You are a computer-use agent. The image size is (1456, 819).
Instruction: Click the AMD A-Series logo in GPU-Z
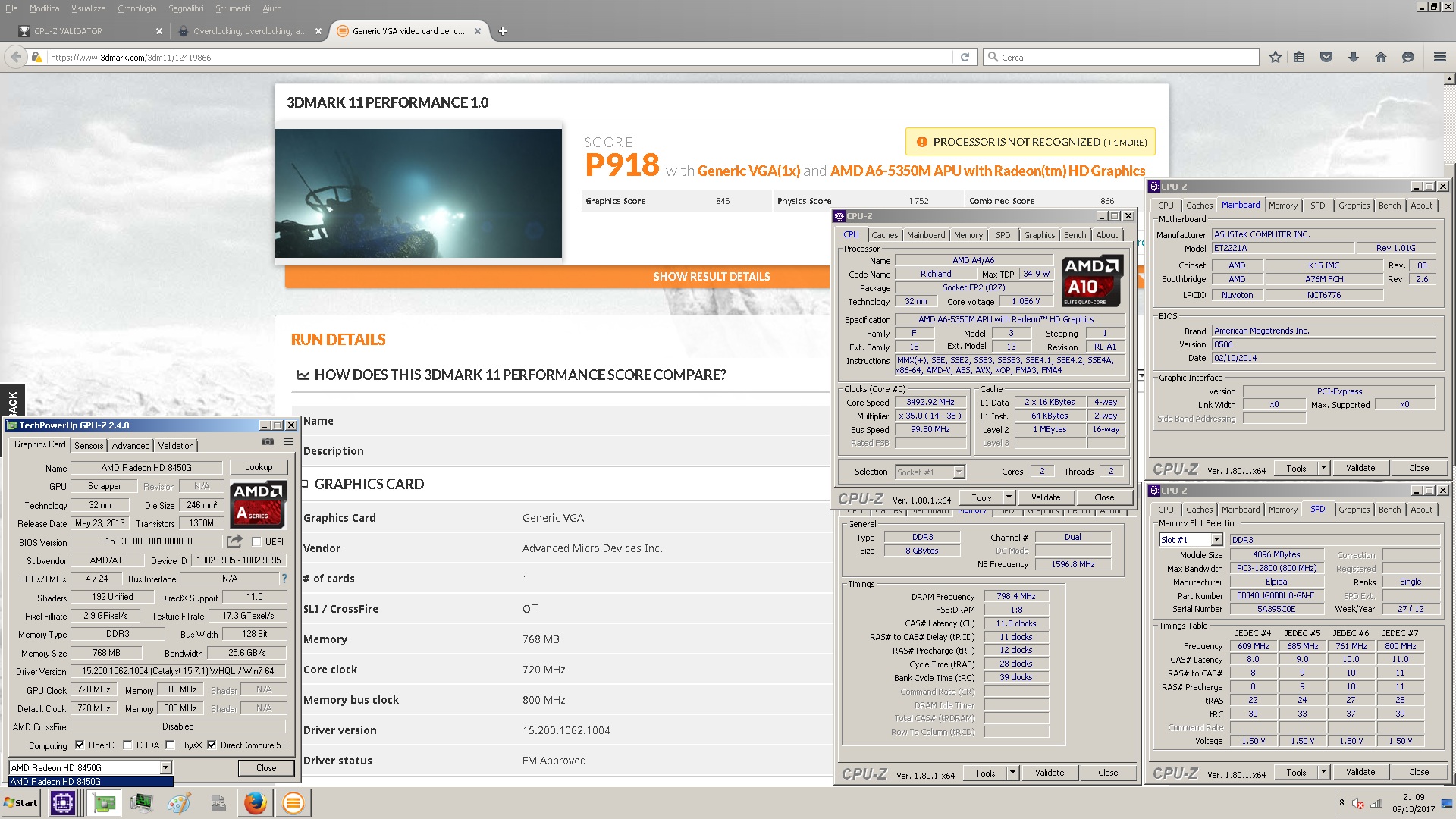(258, 504)
